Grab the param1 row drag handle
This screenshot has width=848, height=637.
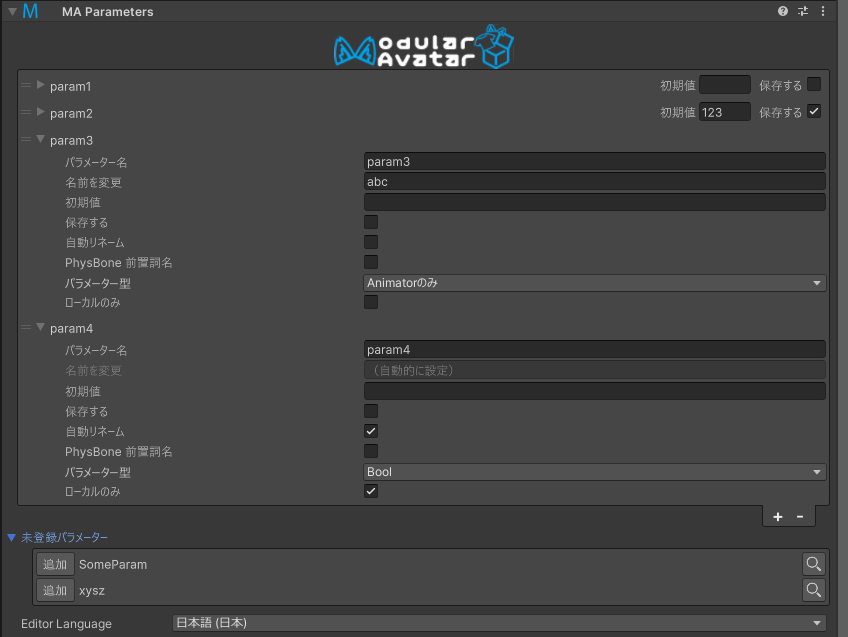coord(26,85)
